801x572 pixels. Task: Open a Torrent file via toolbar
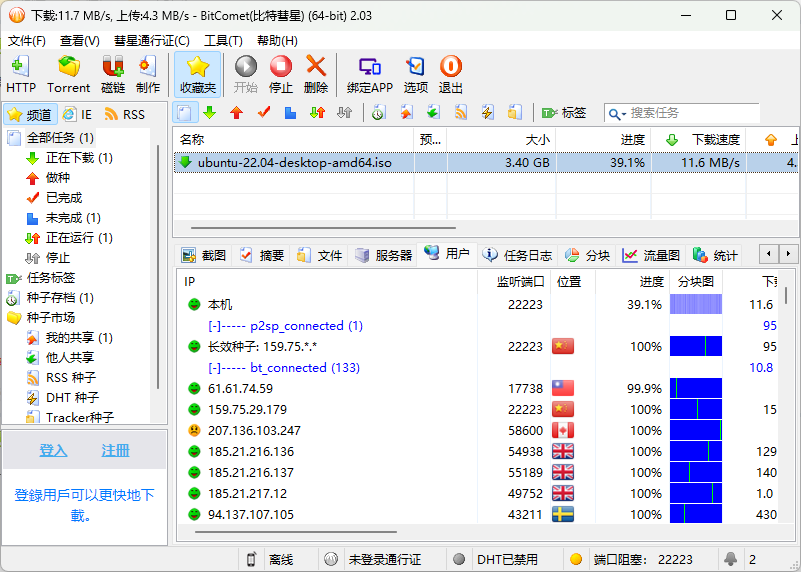(68, 75)
